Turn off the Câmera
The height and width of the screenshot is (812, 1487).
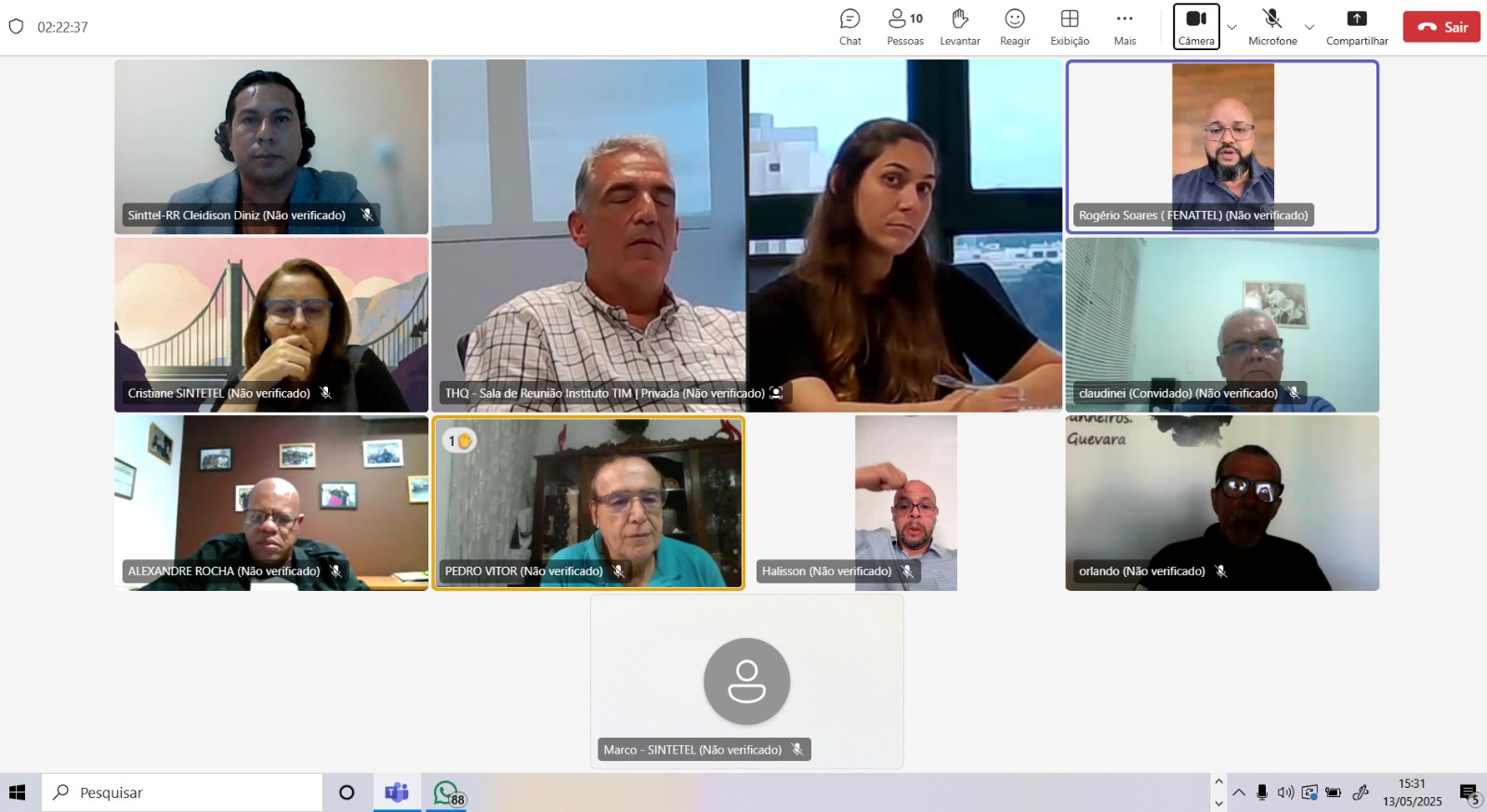(1196, 27)
